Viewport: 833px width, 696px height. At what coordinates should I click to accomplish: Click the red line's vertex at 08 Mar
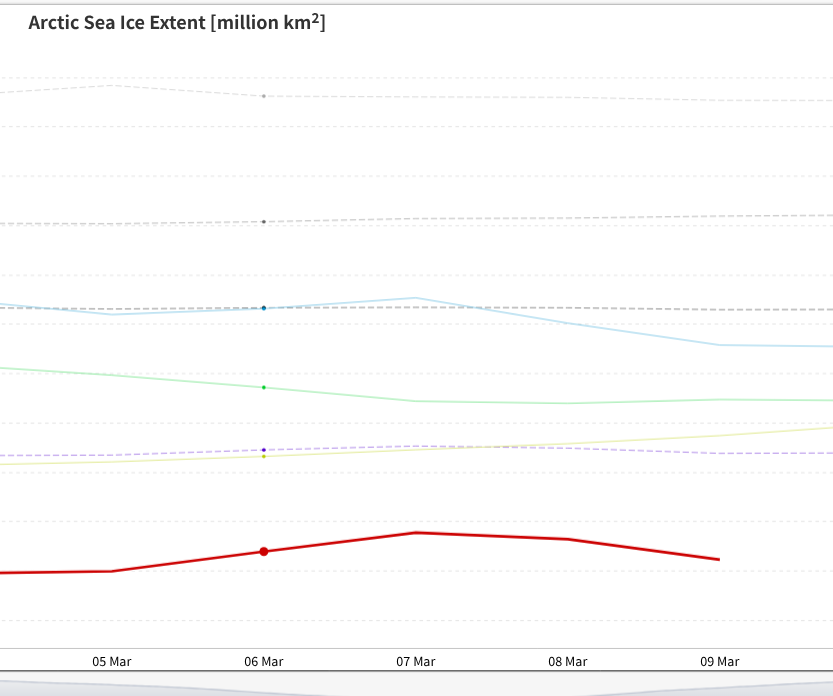point(568,539)
